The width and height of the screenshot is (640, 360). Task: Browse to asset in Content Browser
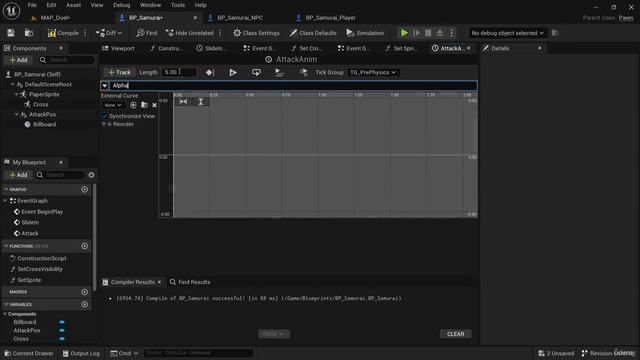point(29,33)
